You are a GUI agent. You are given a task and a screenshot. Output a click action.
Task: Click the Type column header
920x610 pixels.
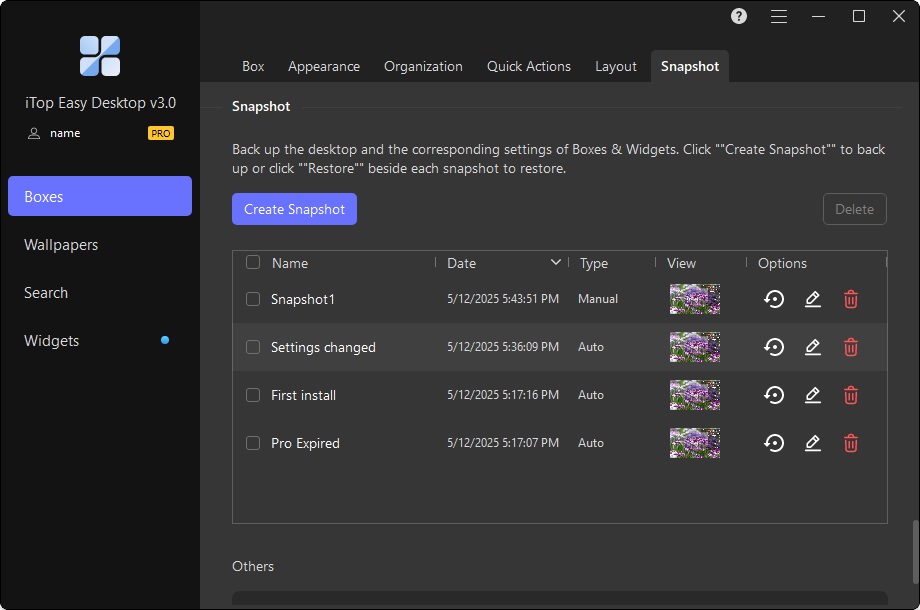(594, 263)
